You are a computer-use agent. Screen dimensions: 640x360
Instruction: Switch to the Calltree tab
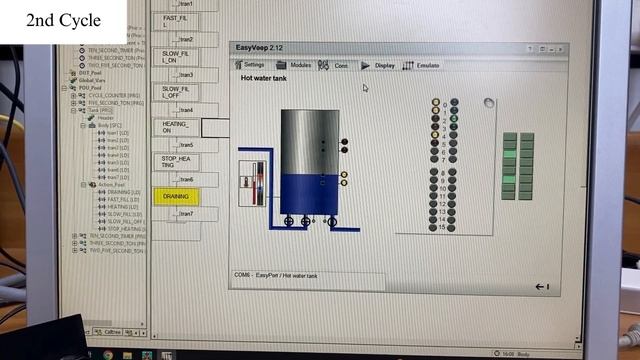[108, 332]
